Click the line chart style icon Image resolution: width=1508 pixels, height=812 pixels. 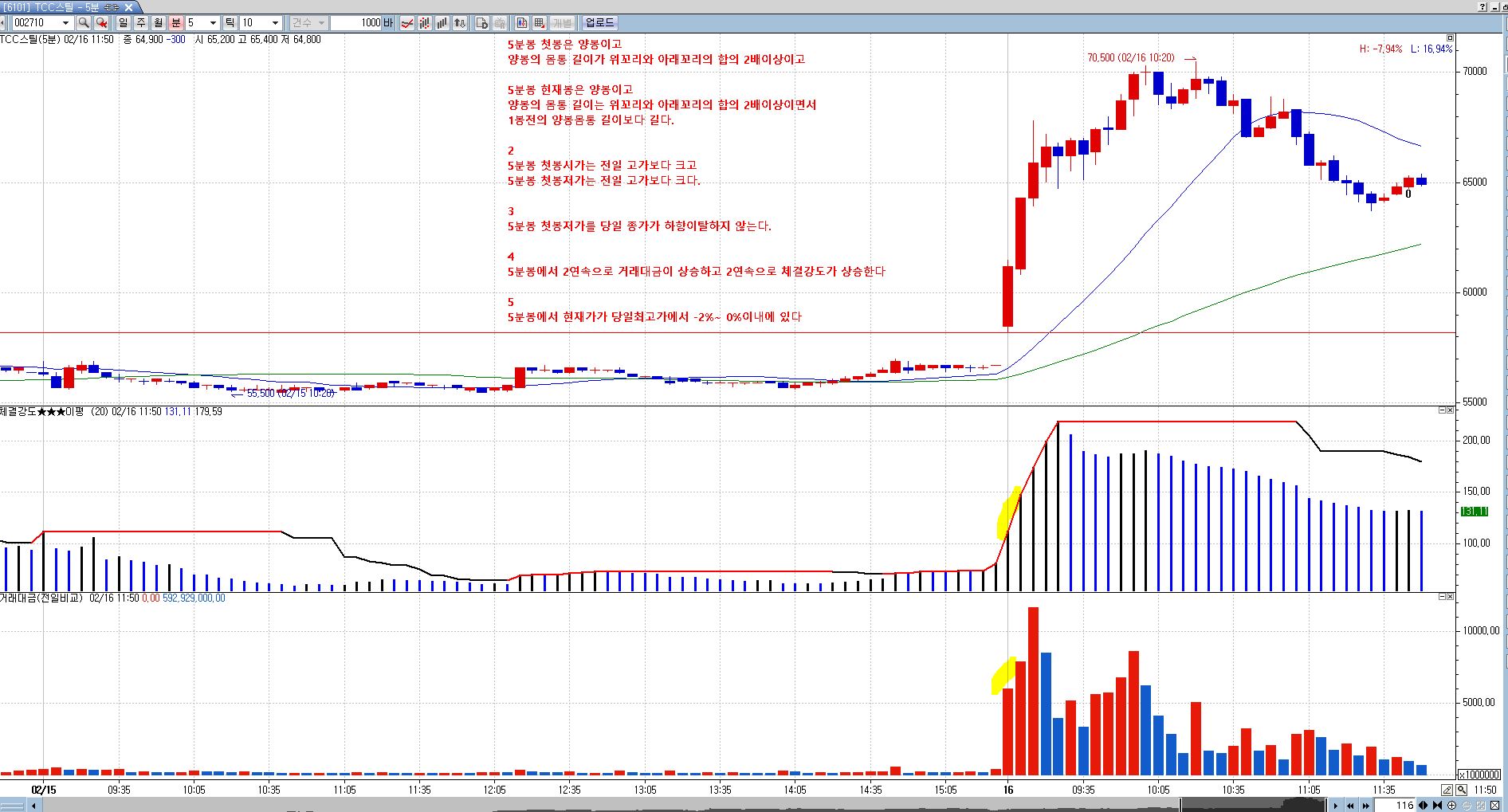click(x=407, y=23)
